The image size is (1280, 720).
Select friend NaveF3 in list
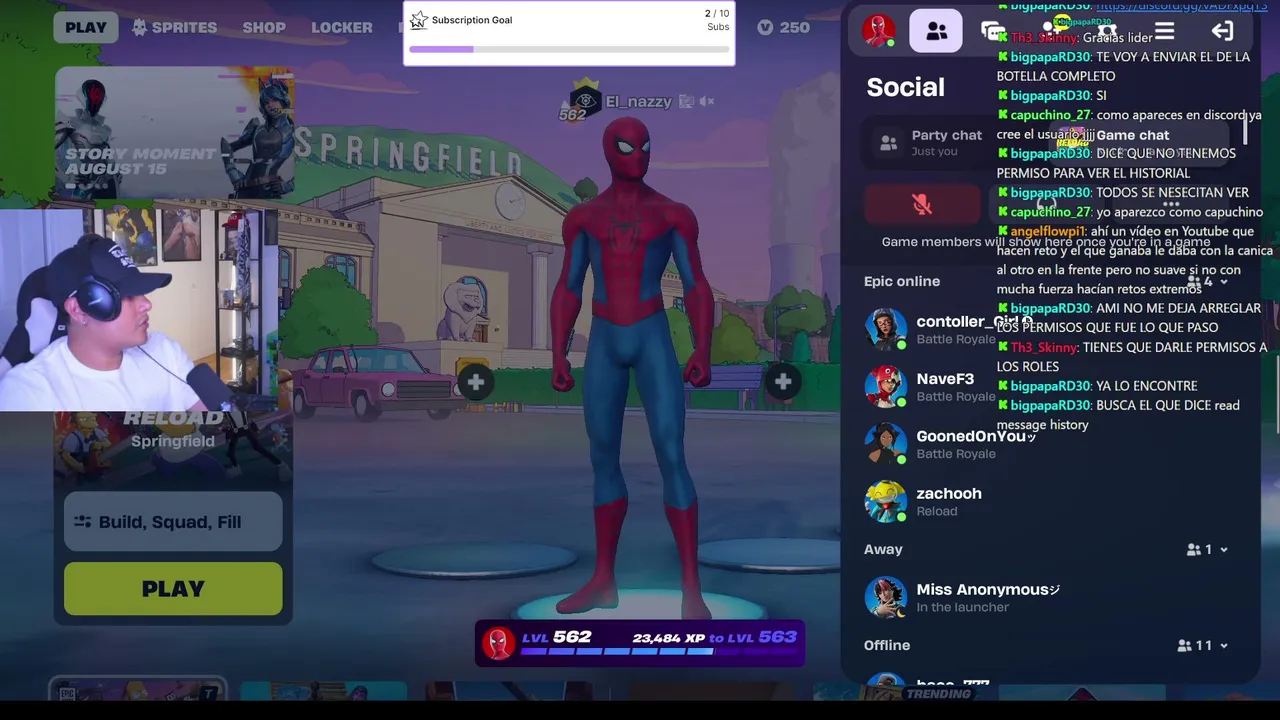1046,387
